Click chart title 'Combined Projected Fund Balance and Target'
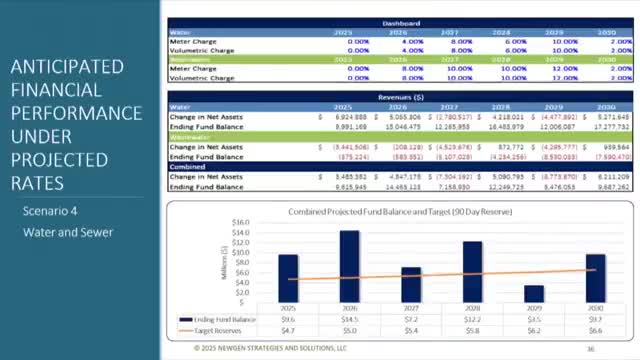640x360 pixels. click(x=400, y=212)
